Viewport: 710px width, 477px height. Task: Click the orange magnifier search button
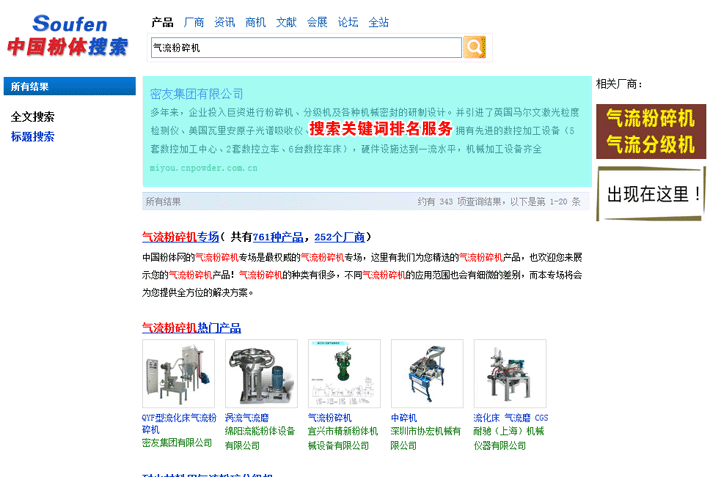coord(474,47)
